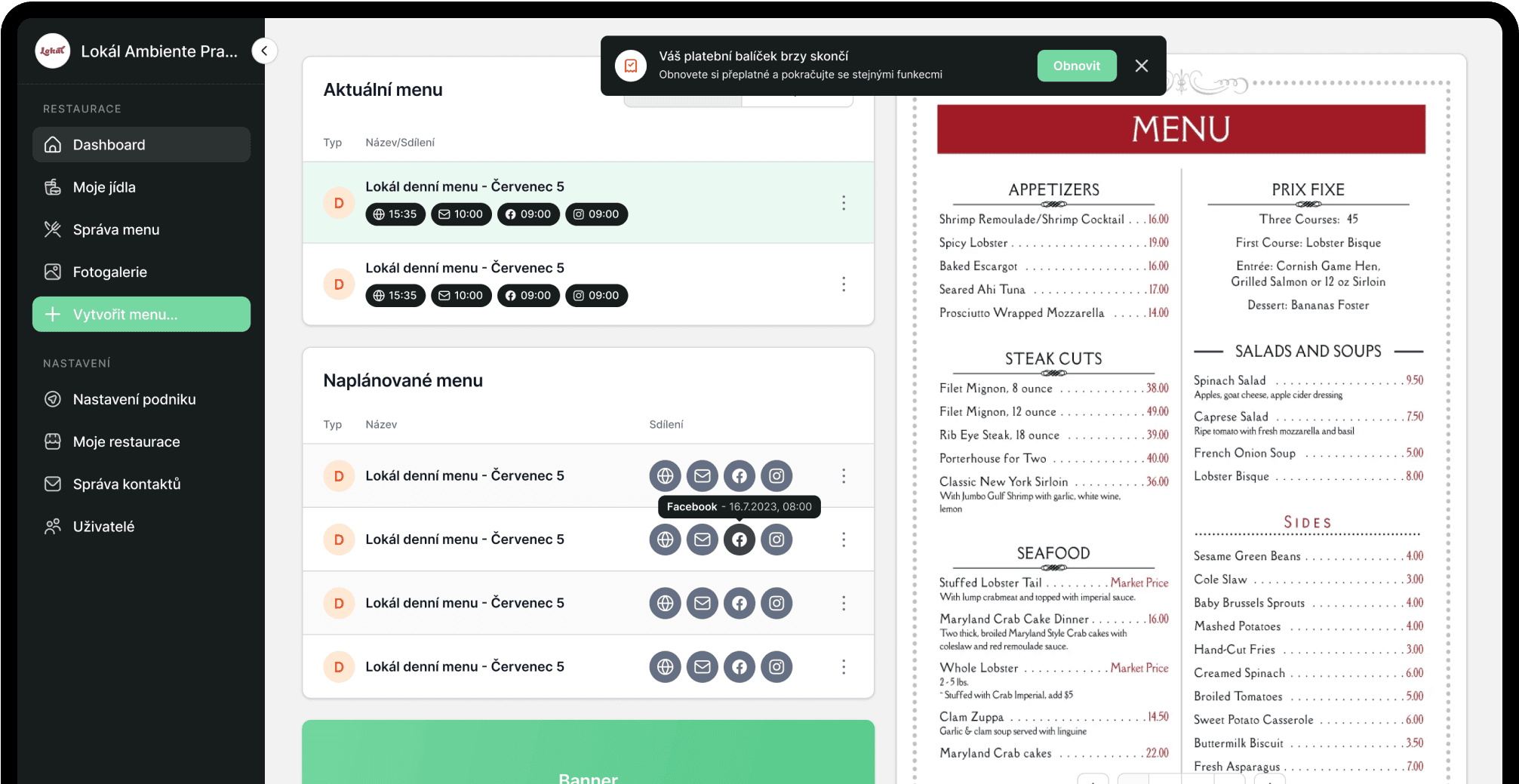
Task: Click the Lokál restaurant logo
Action: [x=52, y=51]
